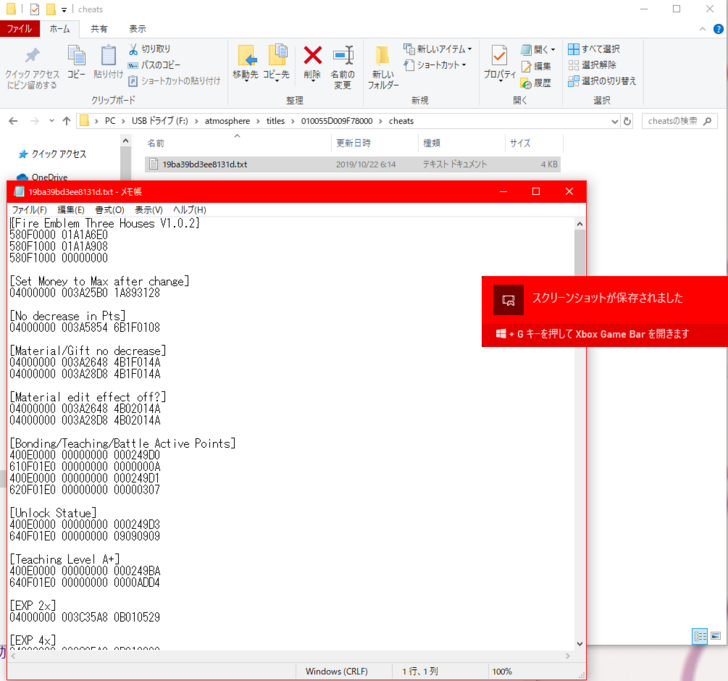This screenshot has width=728, height=681.
Task: Click the Explorer help question mark icon
Action: point(718,29)
